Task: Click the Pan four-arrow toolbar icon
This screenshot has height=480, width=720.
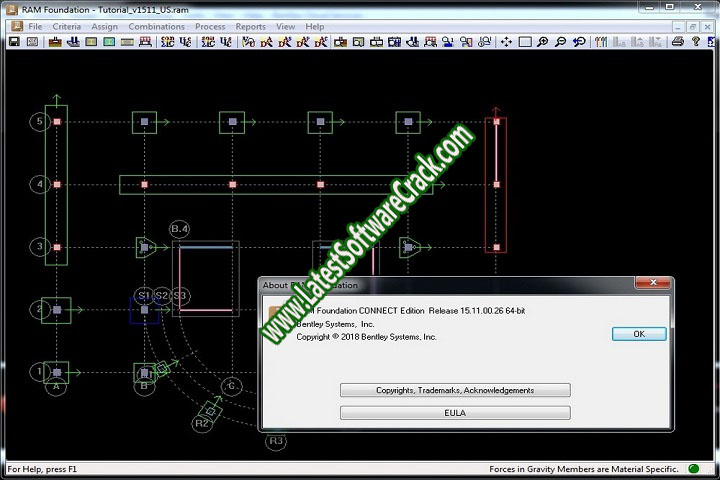Action: click(506, 42)
